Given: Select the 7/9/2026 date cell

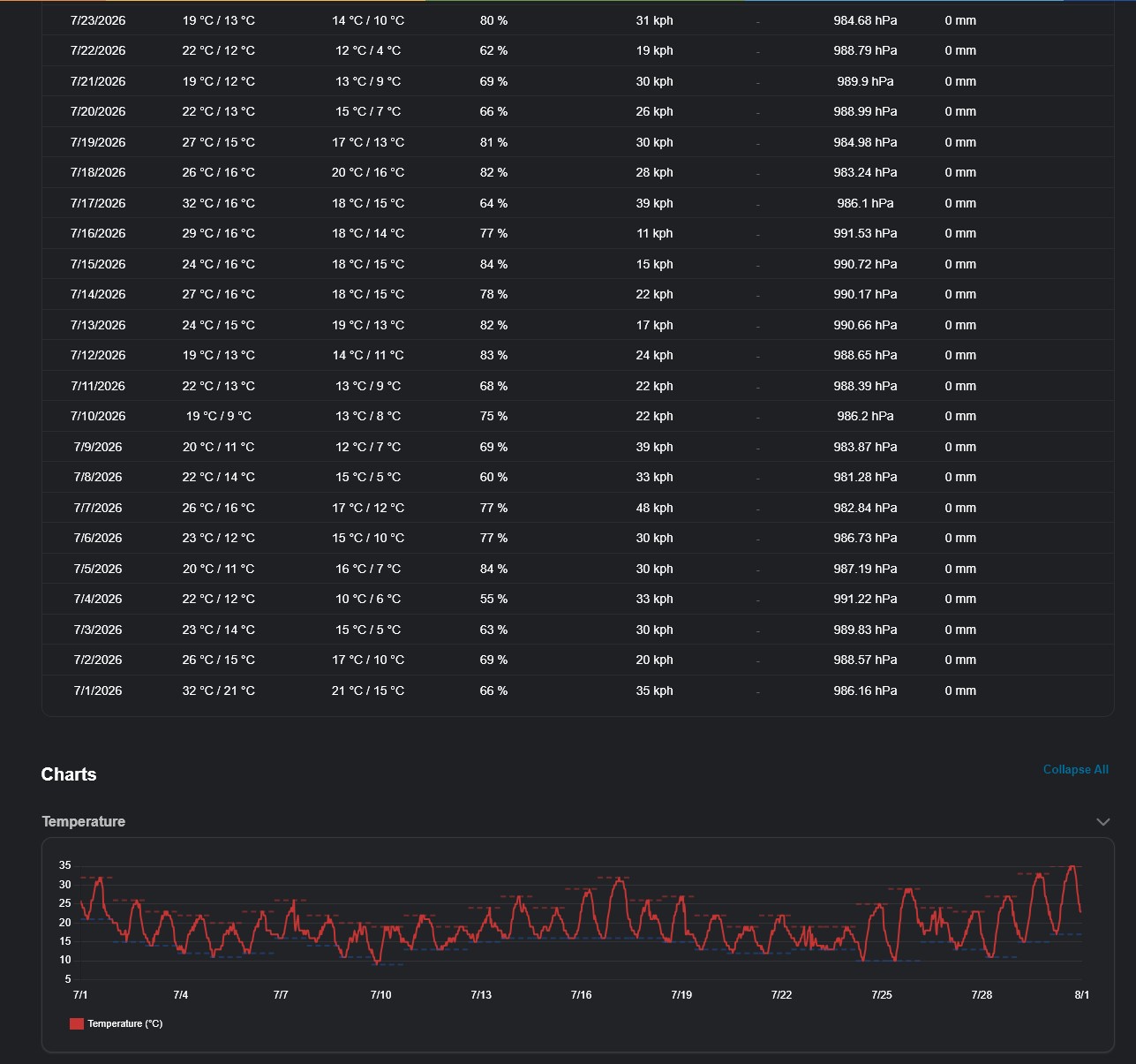Looking at the screenshot, I should pyautogui.click(x=98, y=447).
